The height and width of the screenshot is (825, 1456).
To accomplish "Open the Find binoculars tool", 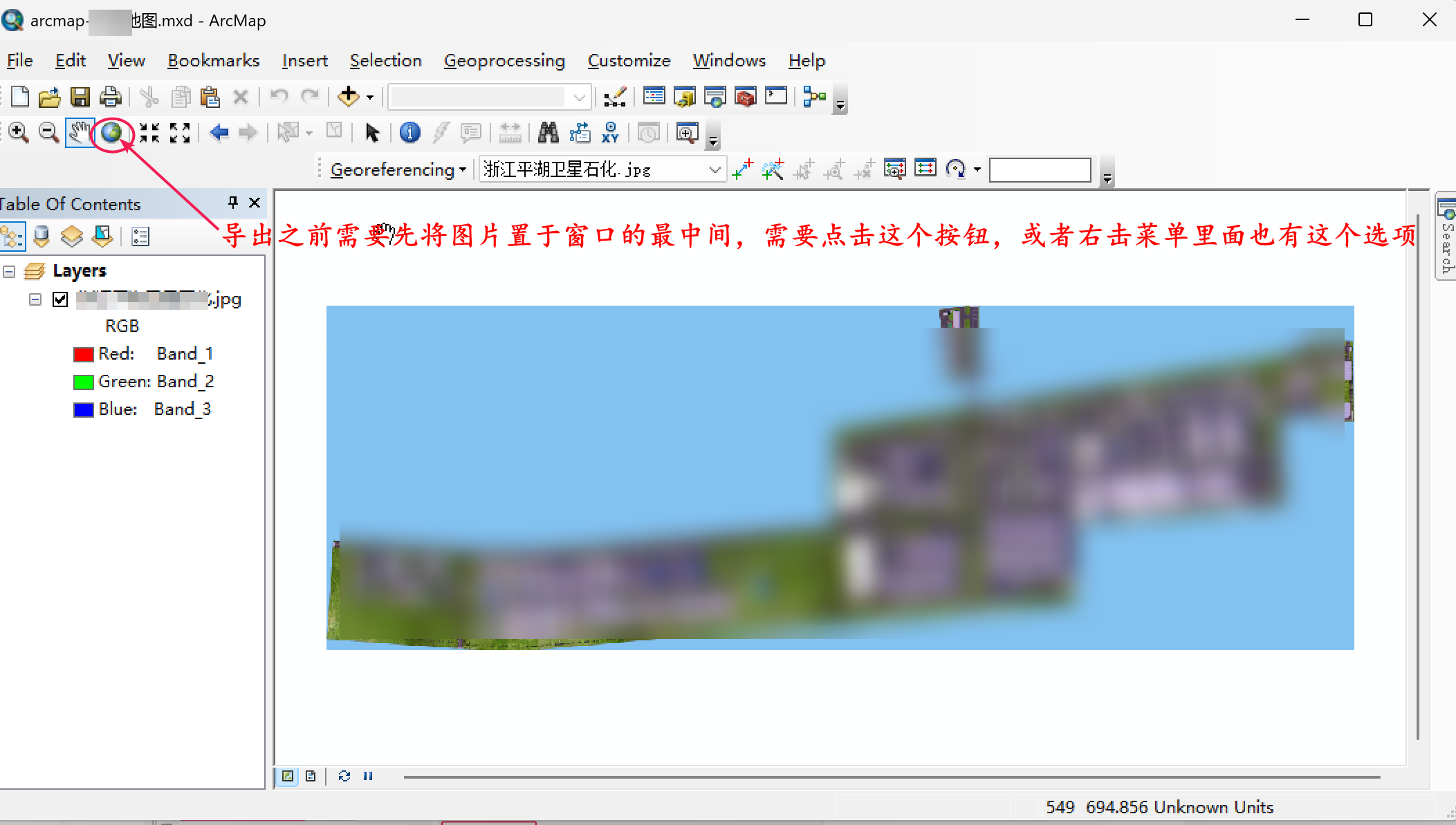I will point(548,132).
